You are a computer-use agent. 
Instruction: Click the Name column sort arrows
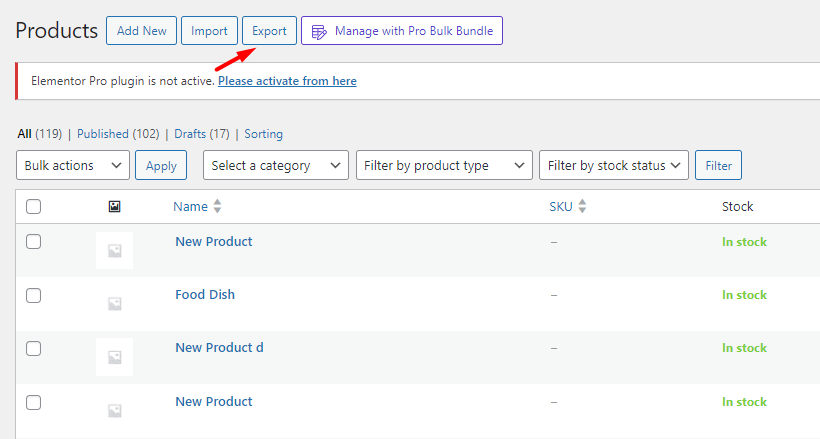point(217,206)
